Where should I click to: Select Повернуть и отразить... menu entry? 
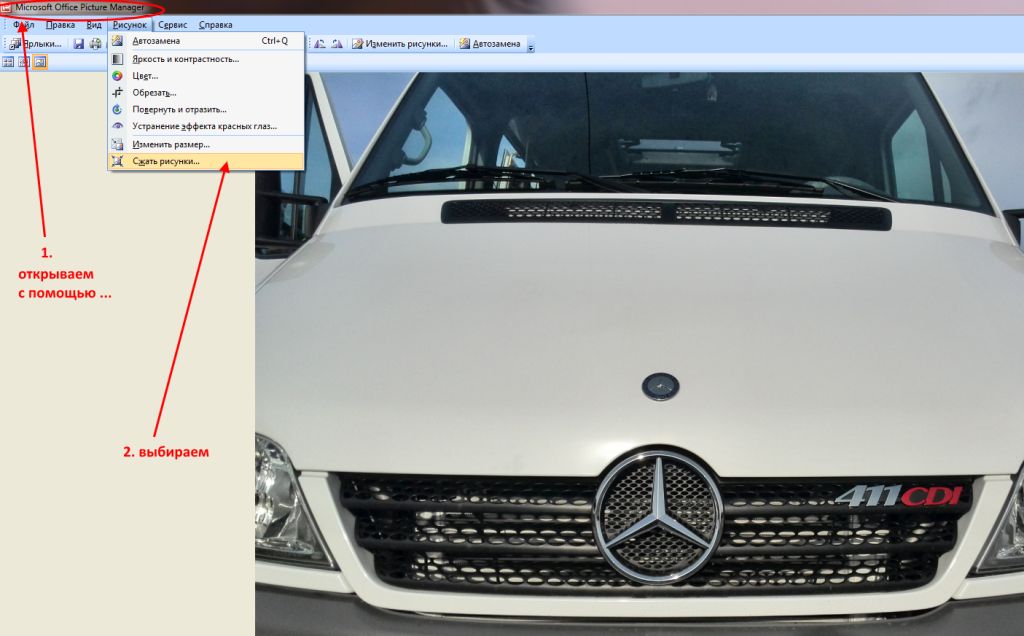206,110
